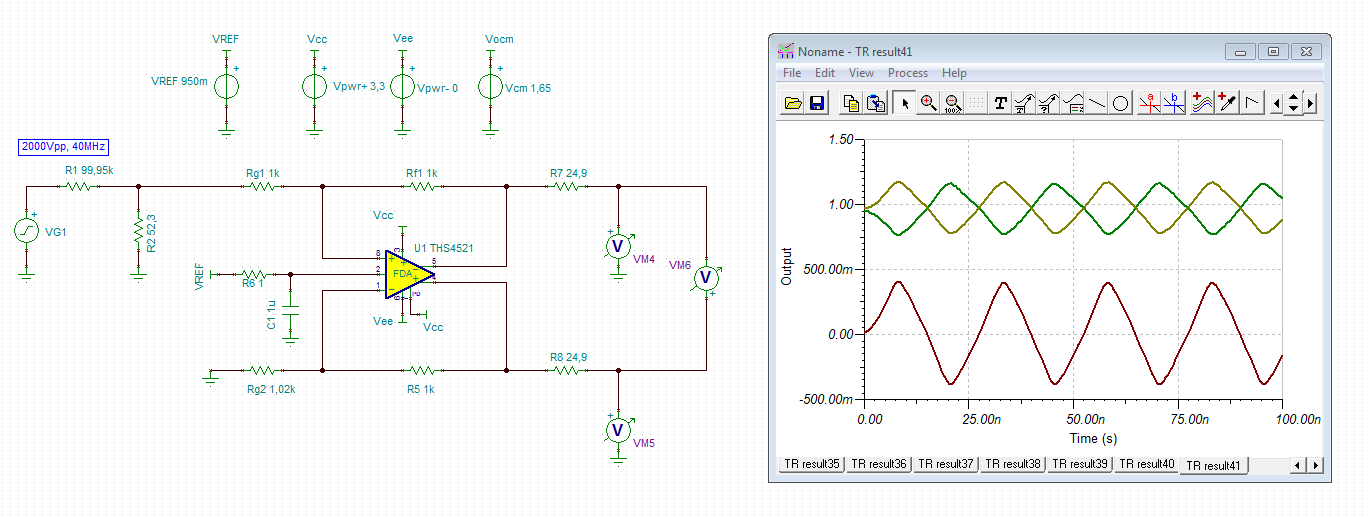Image resolution: width=1369 pixels, height=517 pixels.
Task: Select the draw line tool
Action: click(x=1097, y=102)
